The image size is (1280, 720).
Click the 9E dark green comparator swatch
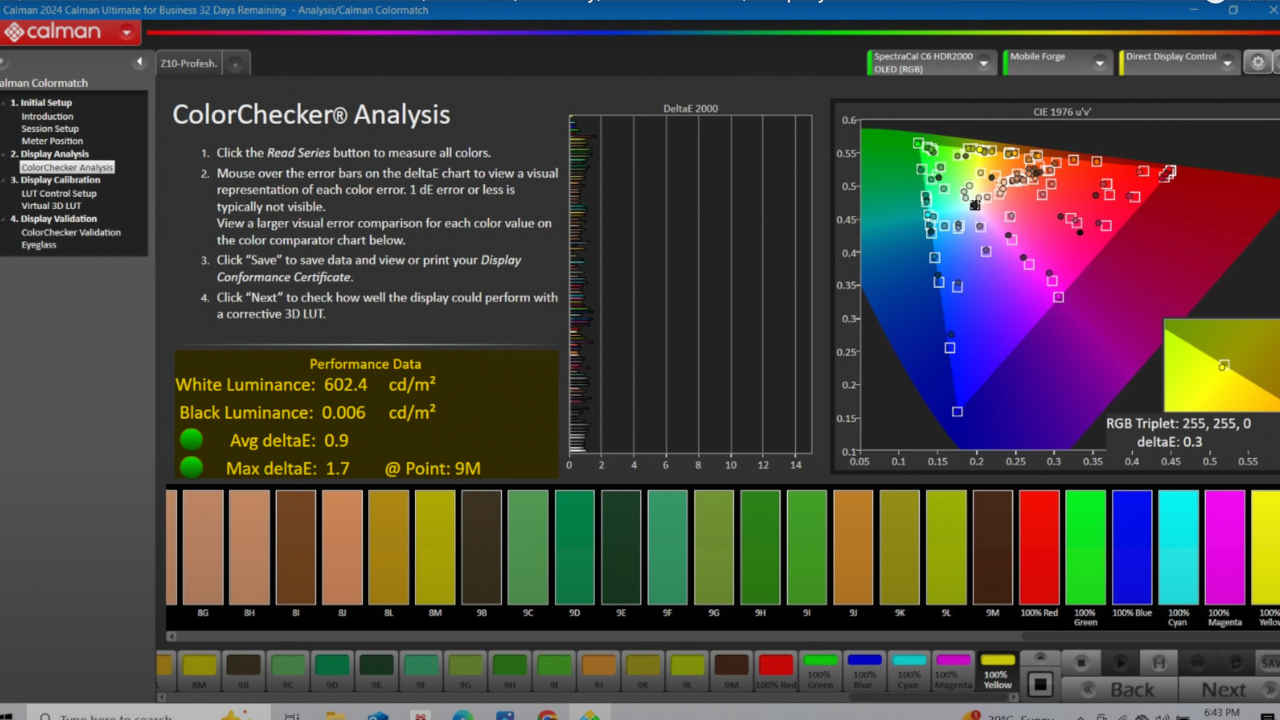(621, 547)
